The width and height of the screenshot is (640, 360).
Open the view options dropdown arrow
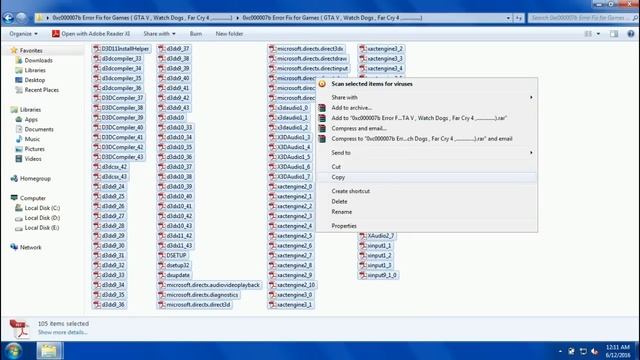tap(598, 34)
